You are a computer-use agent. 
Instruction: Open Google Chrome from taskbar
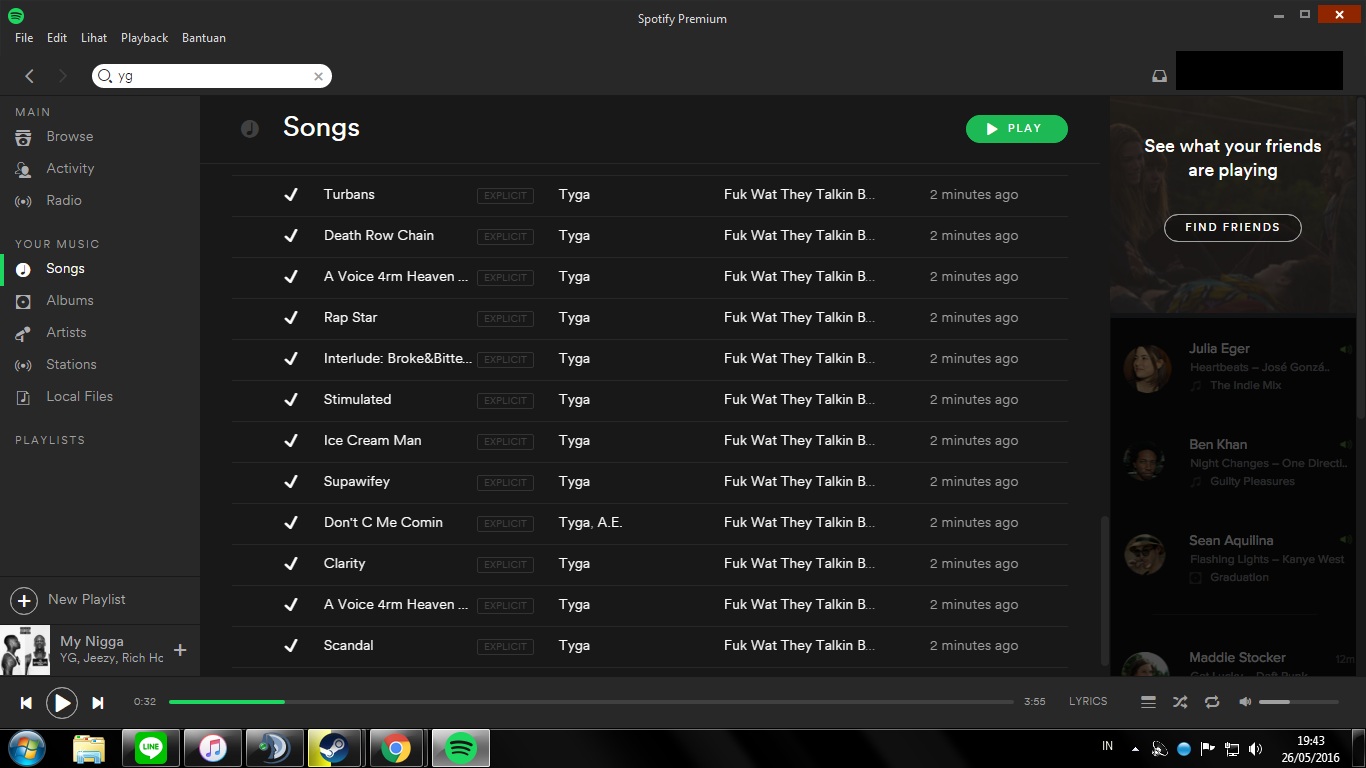[x=396, y=748]
